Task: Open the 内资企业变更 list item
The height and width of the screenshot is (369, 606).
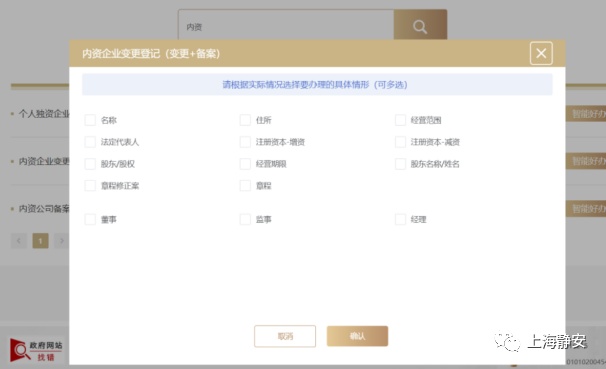Action: [x=44, y=161]
